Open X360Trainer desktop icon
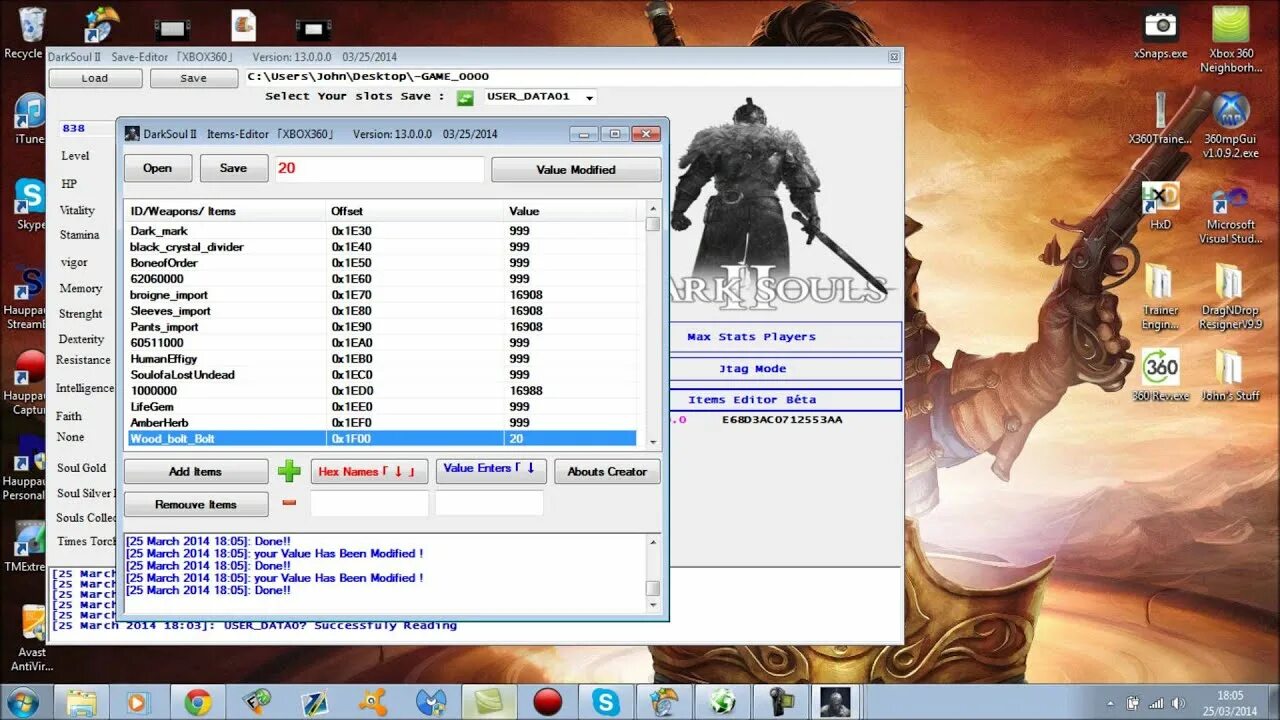The width and height of the screenshot is (1280, 720). [1160, 119]
